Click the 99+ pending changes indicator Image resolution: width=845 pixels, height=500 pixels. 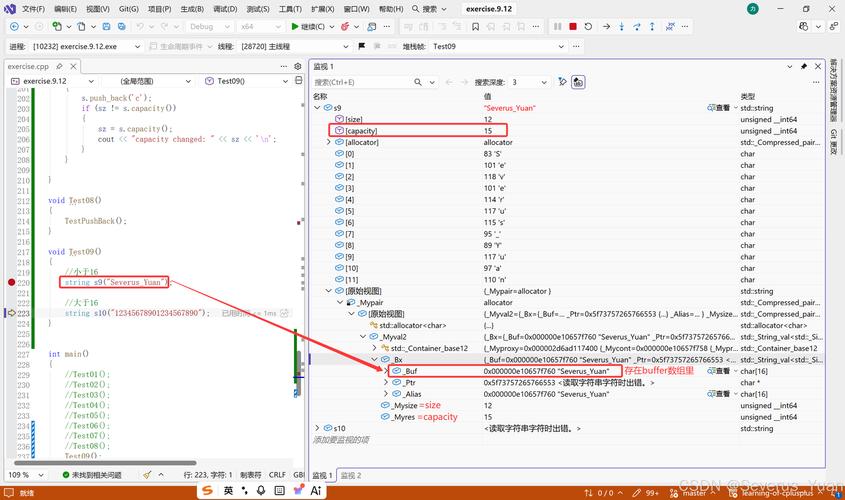(x=646, y=493)
